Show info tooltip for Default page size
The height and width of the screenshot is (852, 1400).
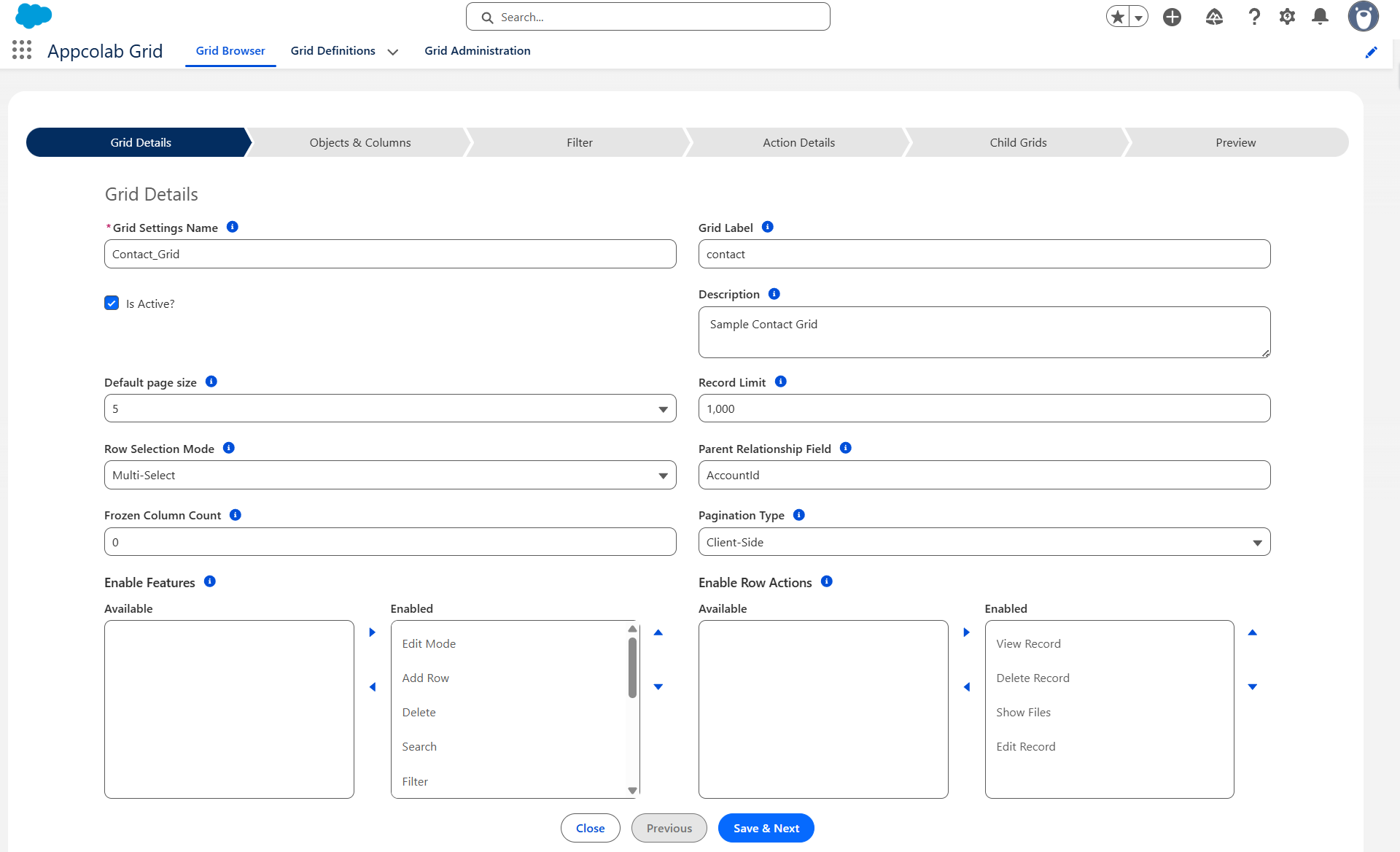pos(211,382)
